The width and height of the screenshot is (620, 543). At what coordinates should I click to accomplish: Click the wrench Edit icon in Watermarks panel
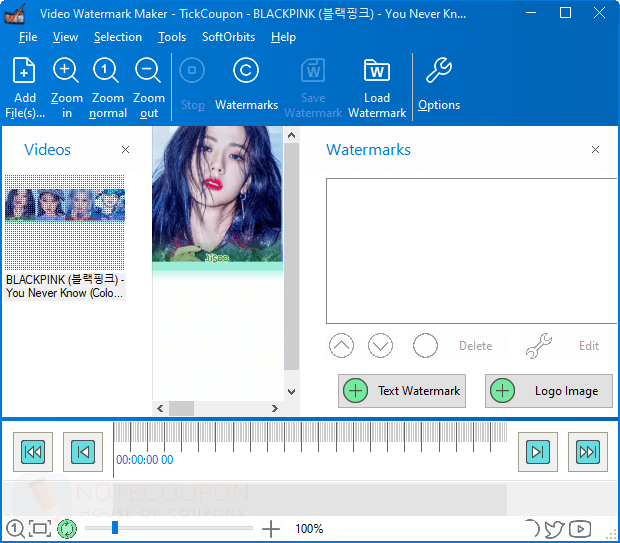pos(539,345)
